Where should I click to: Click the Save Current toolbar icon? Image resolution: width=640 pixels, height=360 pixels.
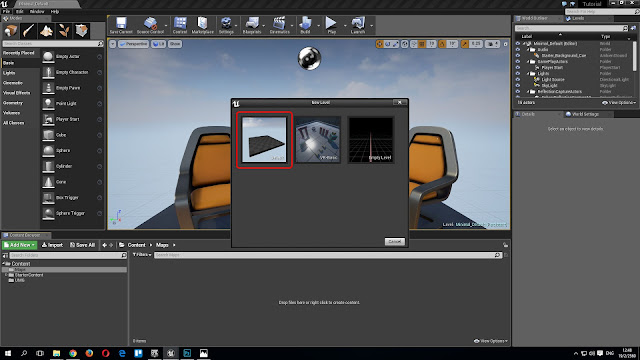click(121, 25)
